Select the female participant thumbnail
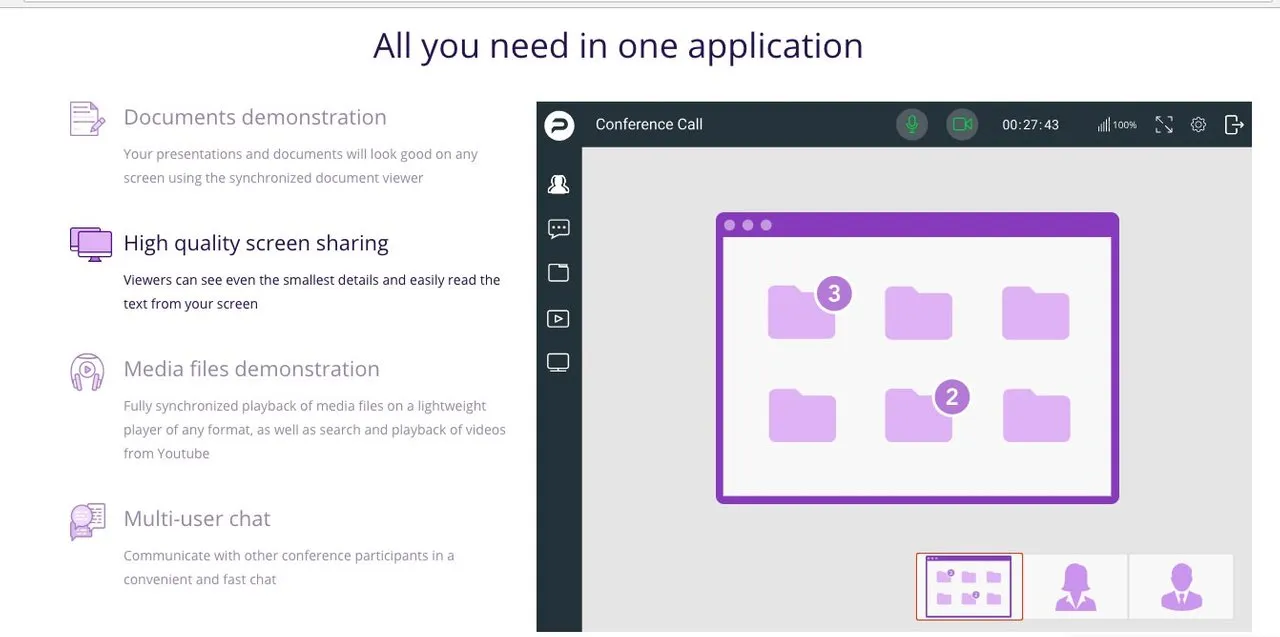The image size is (1280, 637). (x=1076, y=586)
